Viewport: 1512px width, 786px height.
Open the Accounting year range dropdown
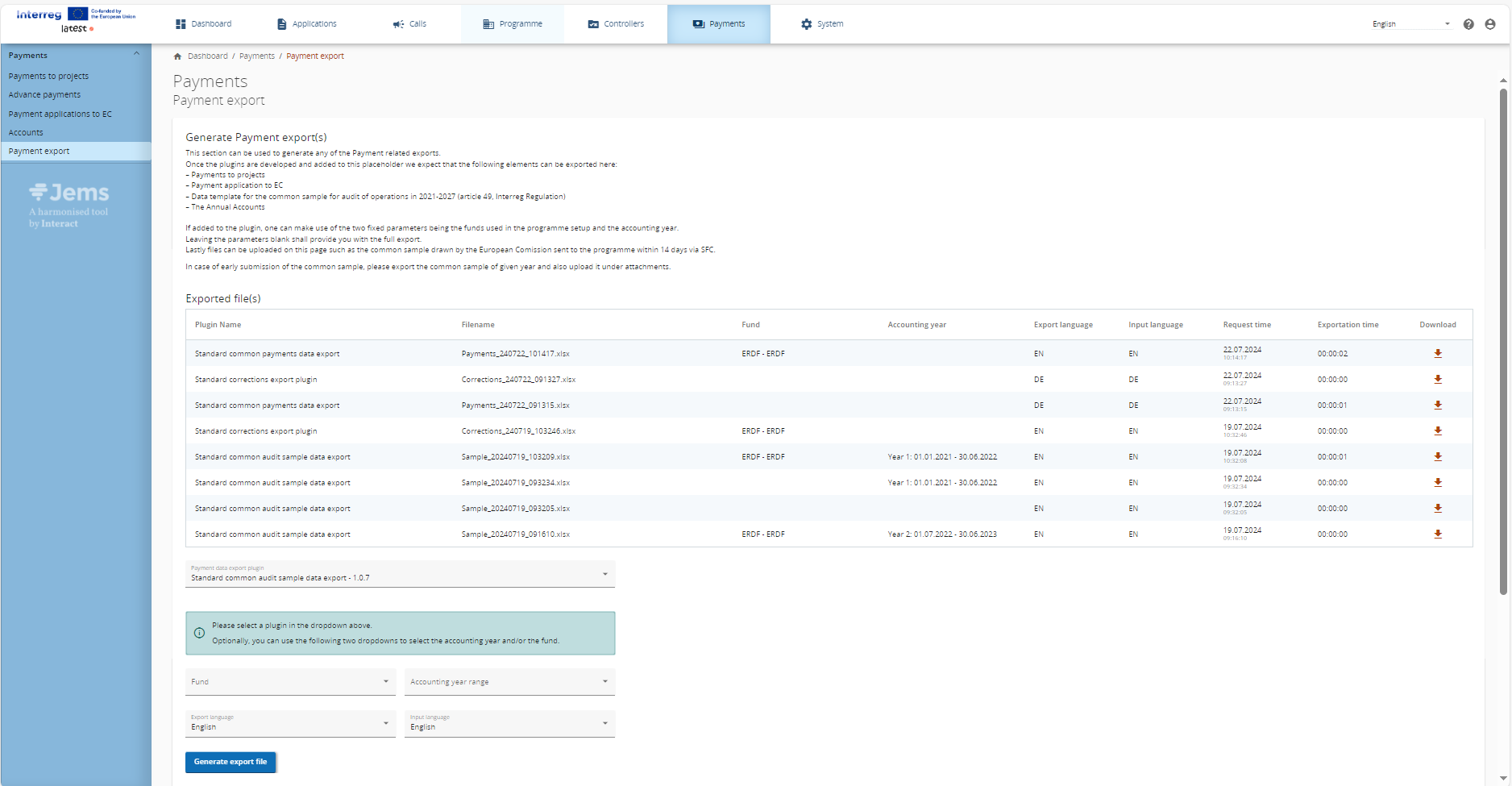(x=509, y=682)
